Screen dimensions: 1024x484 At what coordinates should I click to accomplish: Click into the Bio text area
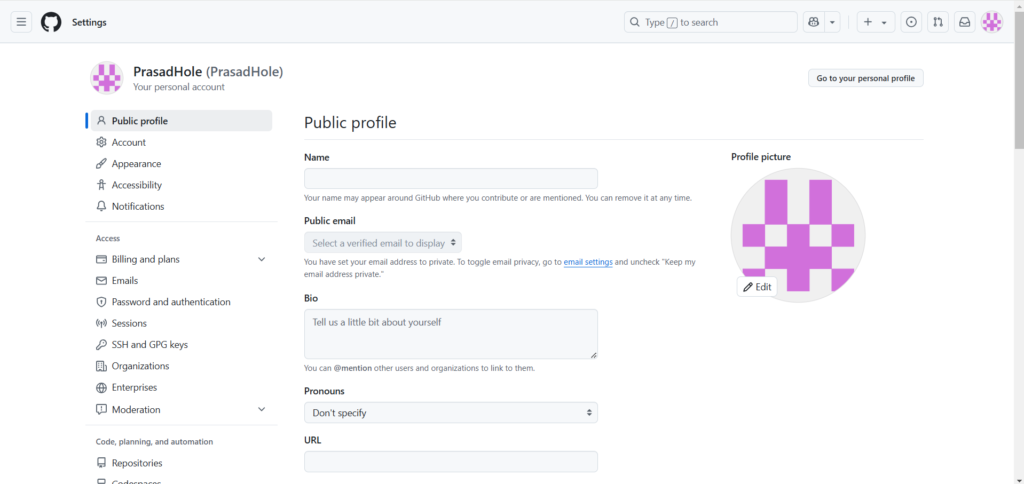451,334
